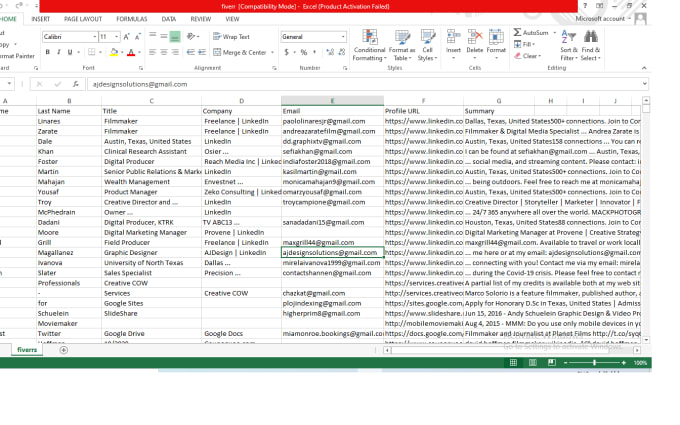This screenshot has width=680, height=425.
Task: Apply percent style
Action: (x=304, y=52)
